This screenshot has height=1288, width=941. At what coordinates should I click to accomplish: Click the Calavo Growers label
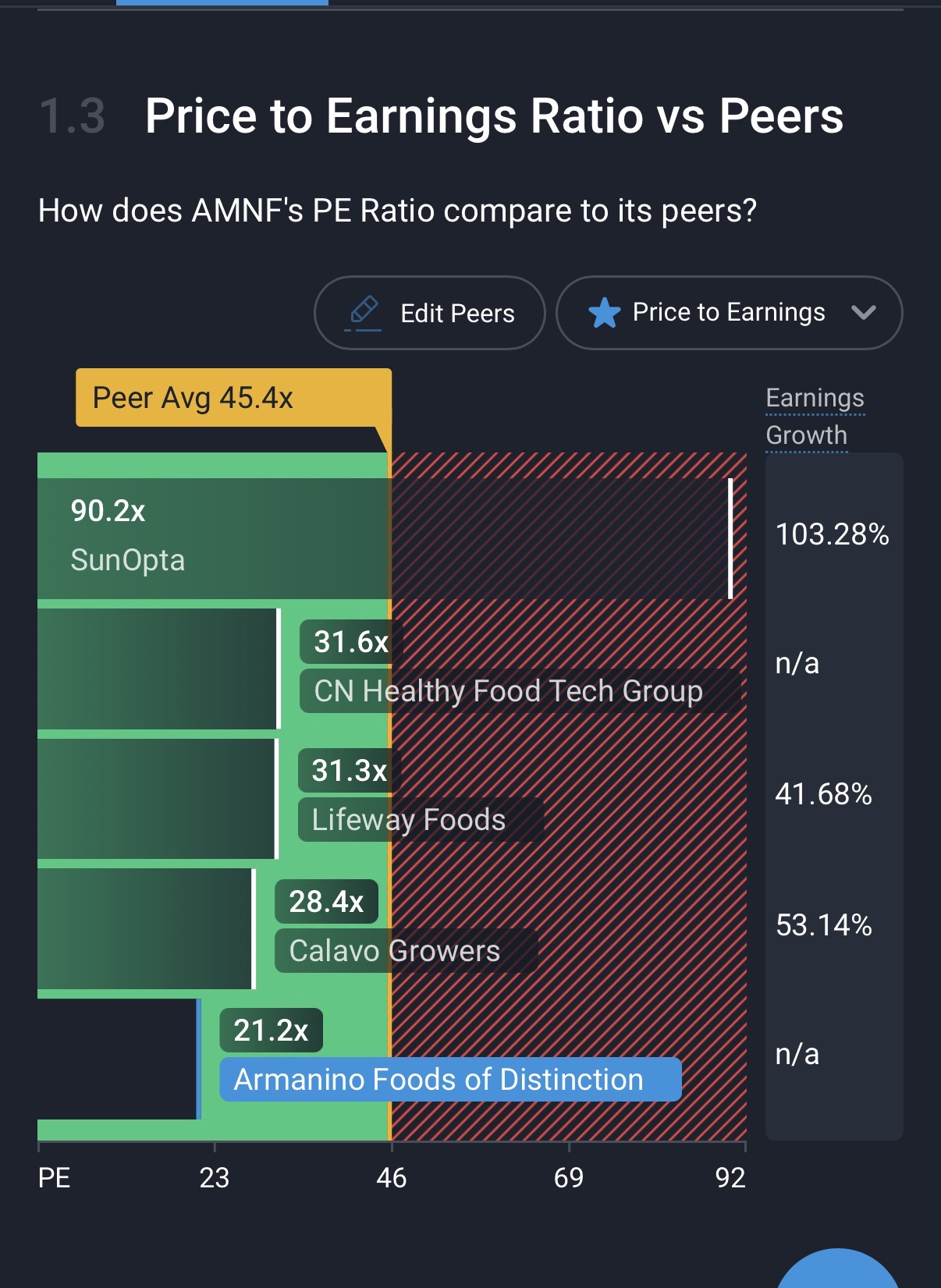(395, 951)
